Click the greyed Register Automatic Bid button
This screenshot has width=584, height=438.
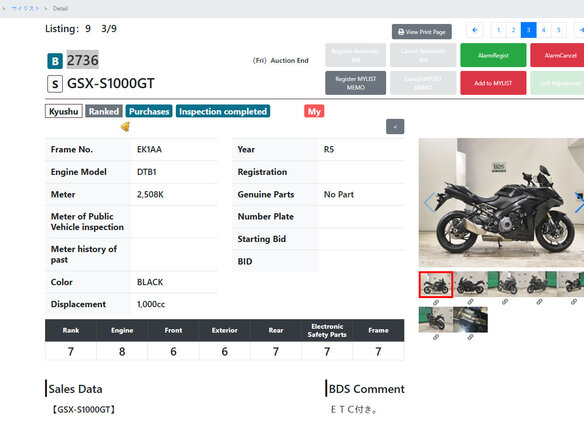click(355, 55)
